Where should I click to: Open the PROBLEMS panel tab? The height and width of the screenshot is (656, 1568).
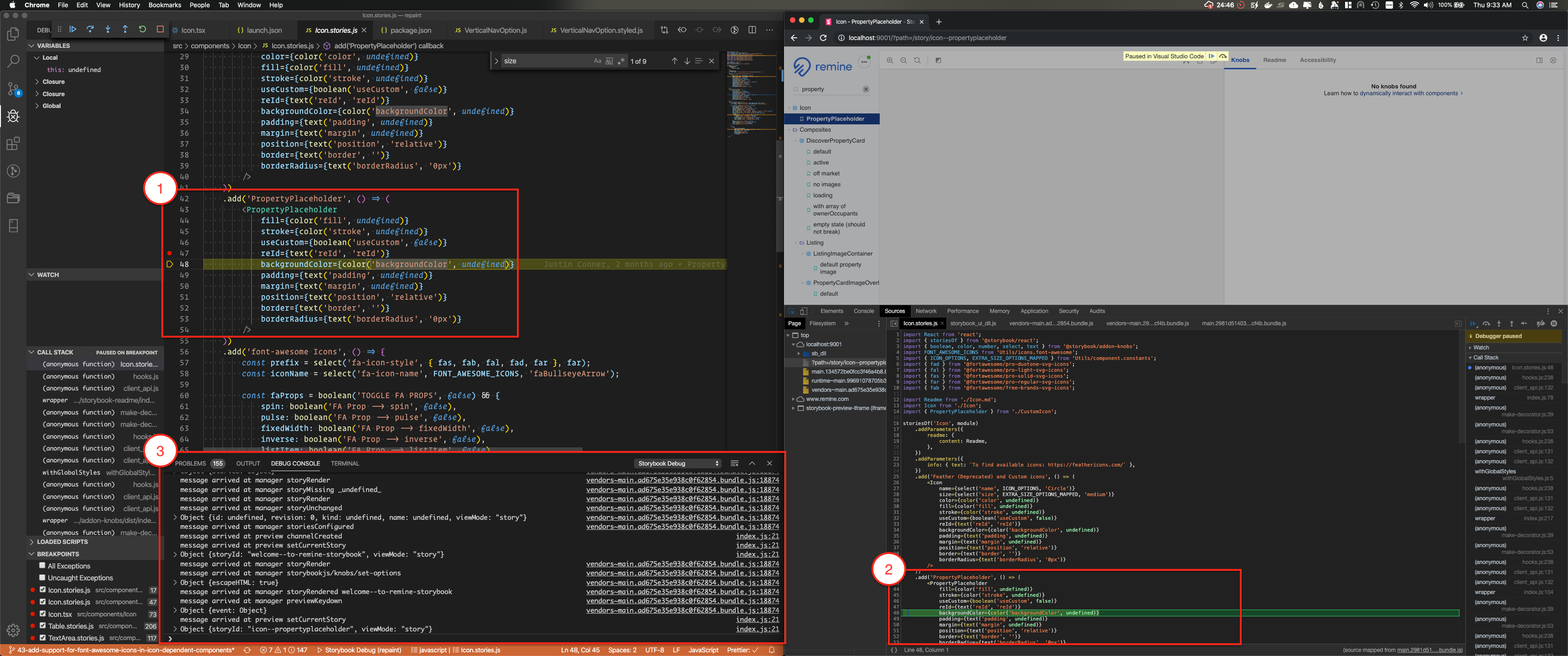pos(199,464)
